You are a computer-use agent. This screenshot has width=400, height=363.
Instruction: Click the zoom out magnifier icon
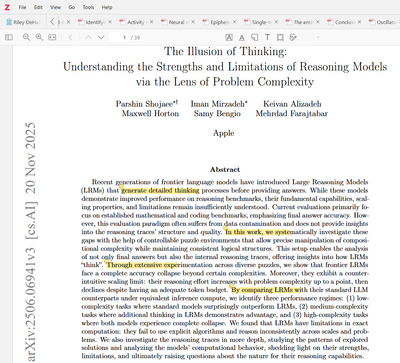pos(26,37)
